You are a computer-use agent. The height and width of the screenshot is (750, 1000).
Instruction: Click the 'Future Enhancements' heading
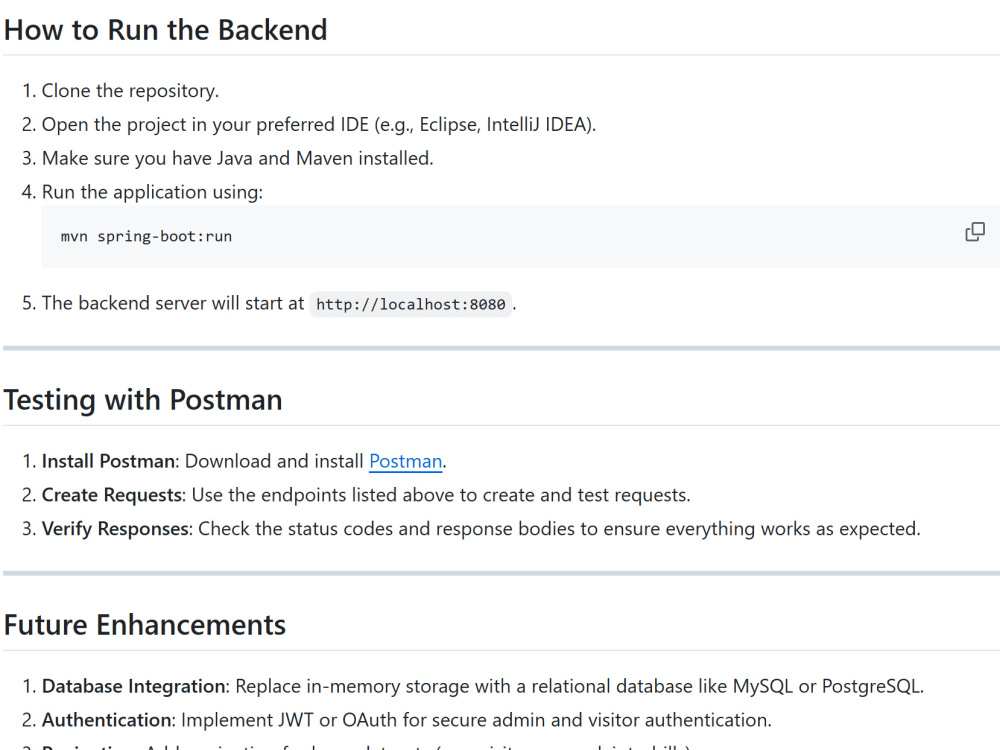tap(145, 625)
